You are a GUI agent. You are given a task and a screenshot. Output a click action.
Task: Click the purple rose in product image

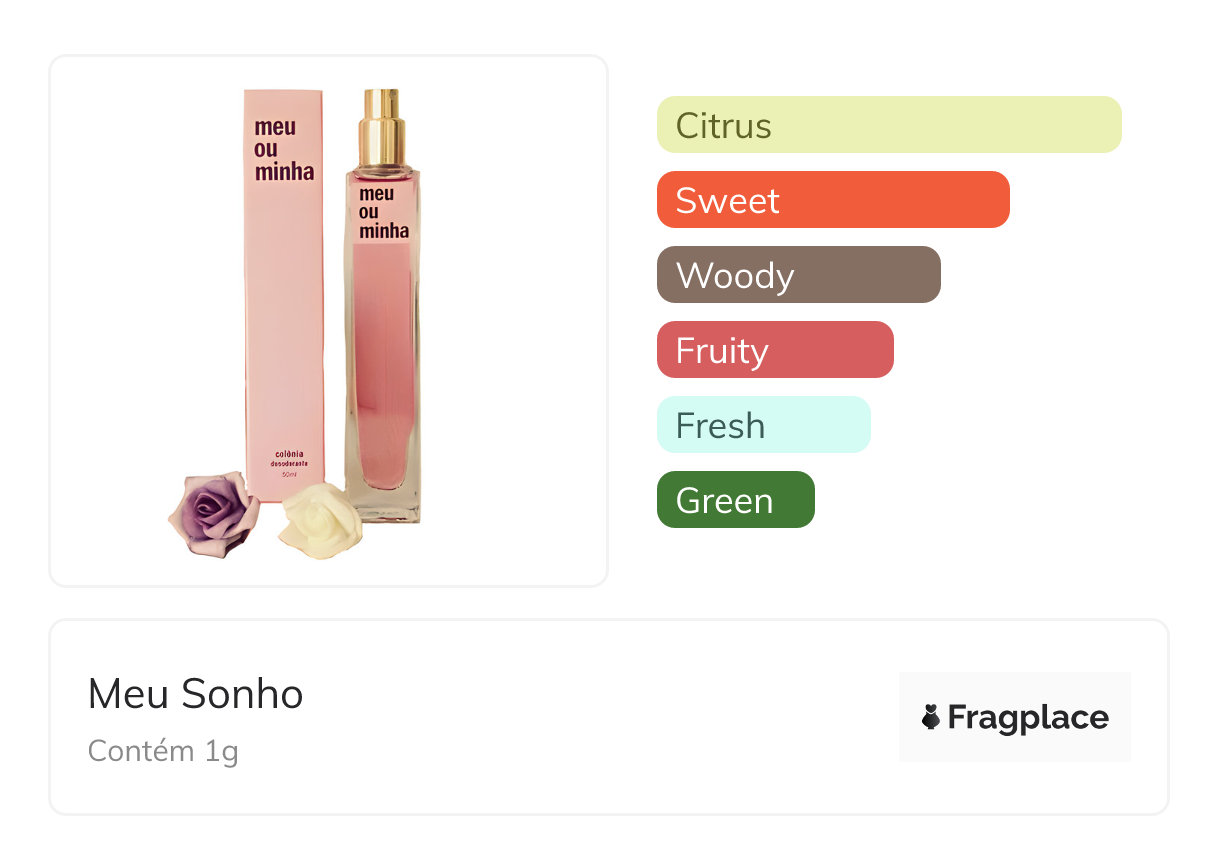click(x=211, y=514)
